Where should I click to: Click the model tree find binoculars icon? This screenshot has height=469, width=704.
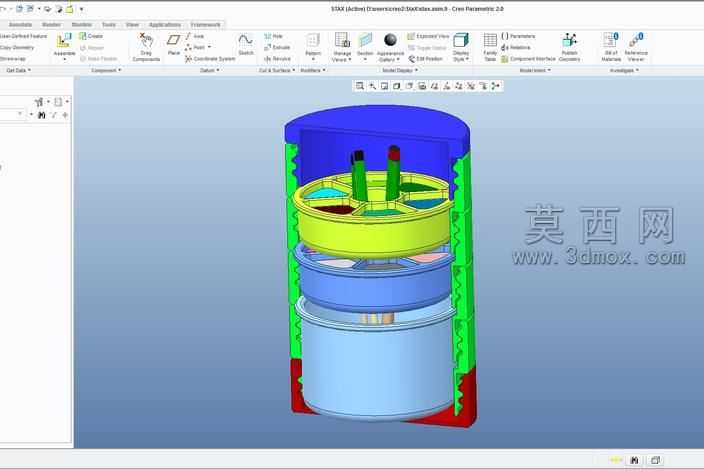coord(42,115)
